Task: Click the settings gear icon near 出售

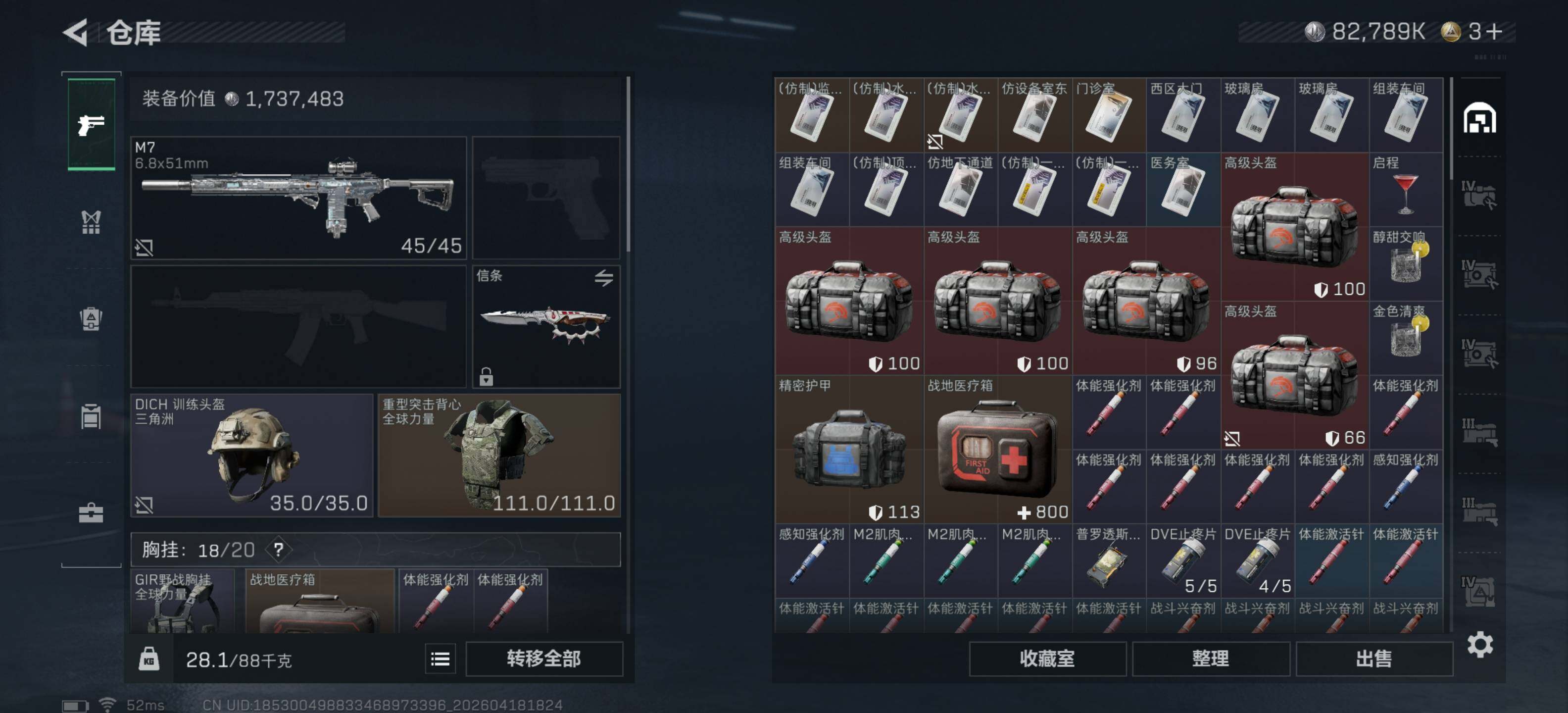Action: point(1480,645)
